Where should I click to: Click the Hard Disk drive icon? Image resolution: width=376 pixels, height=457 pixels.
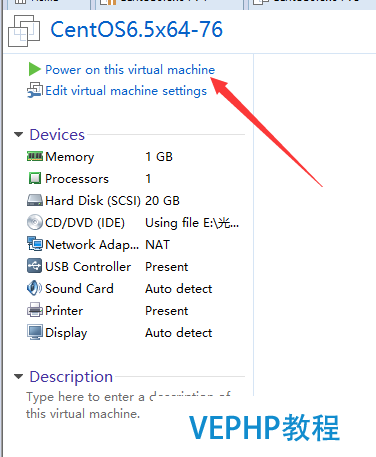point(35,201)
